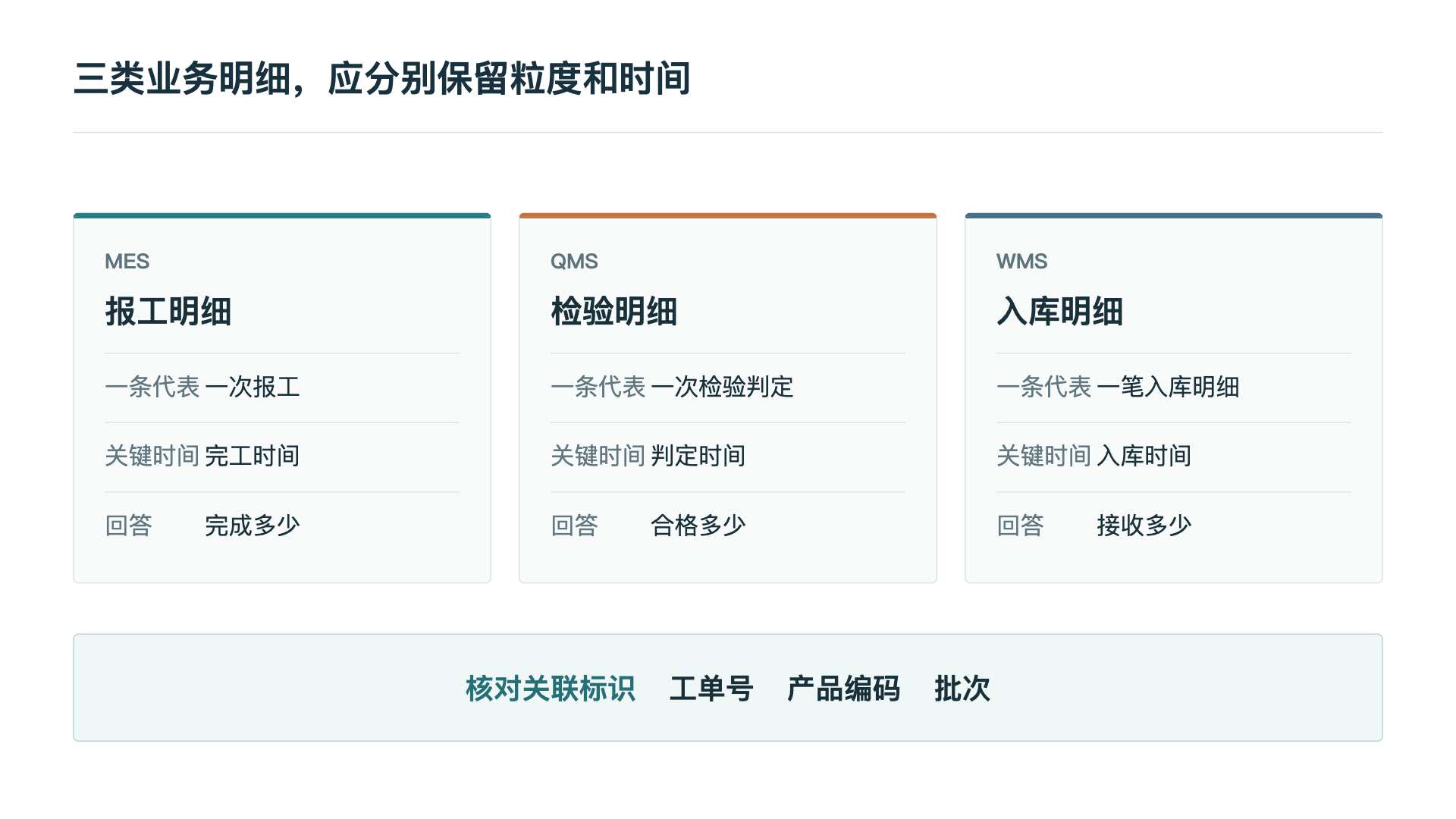
Task: Select the 核对关联标识 label
Action: tap(551, 689)
